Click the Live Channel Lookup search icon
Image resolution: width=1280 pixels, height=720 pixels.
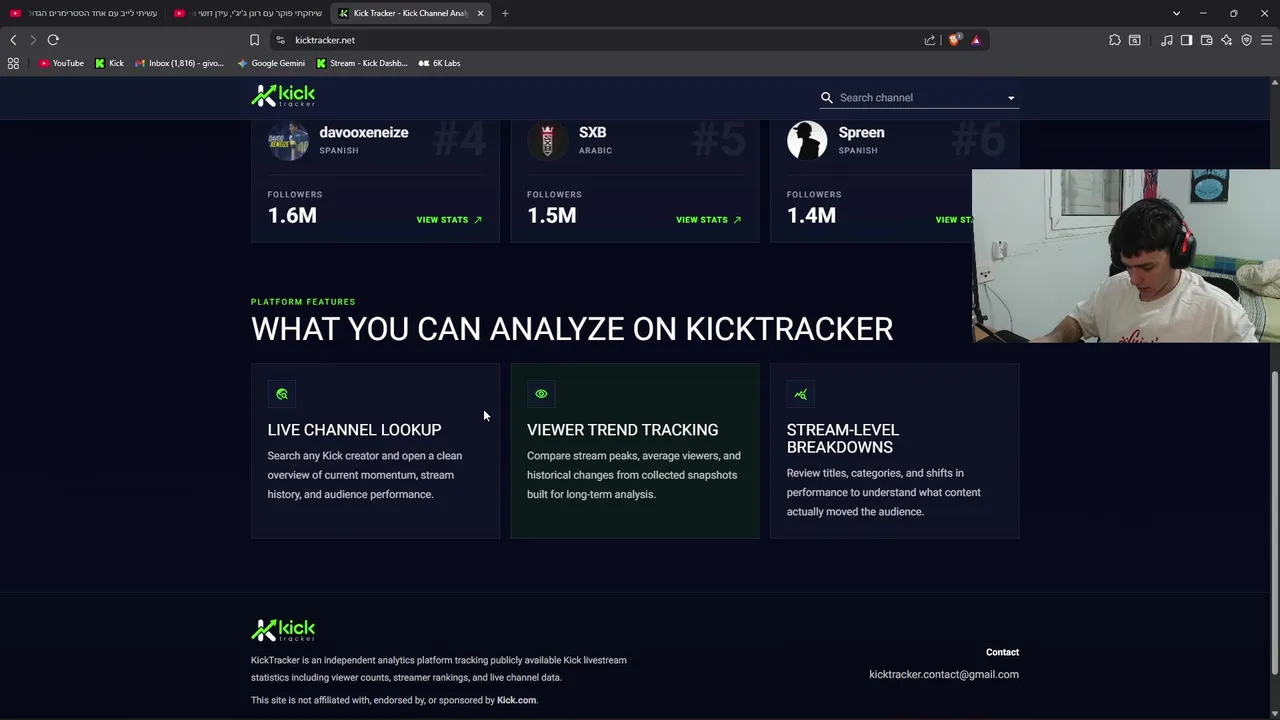tap(282, 394)
